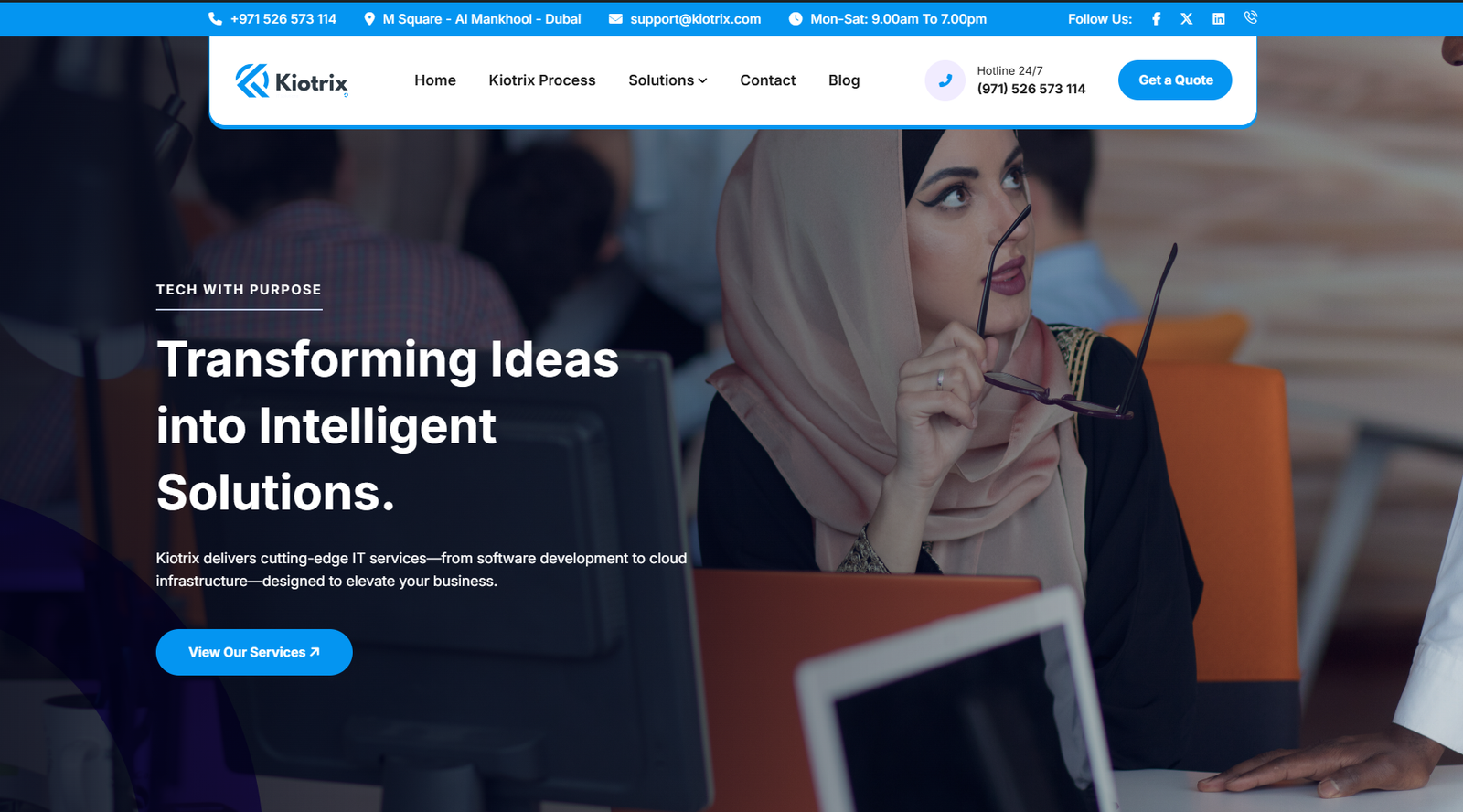Image resolution: width=1463 pixels, height=812 pixels.
Task: Open the Facebook social icon
Action: click(x=1156, y=18)
